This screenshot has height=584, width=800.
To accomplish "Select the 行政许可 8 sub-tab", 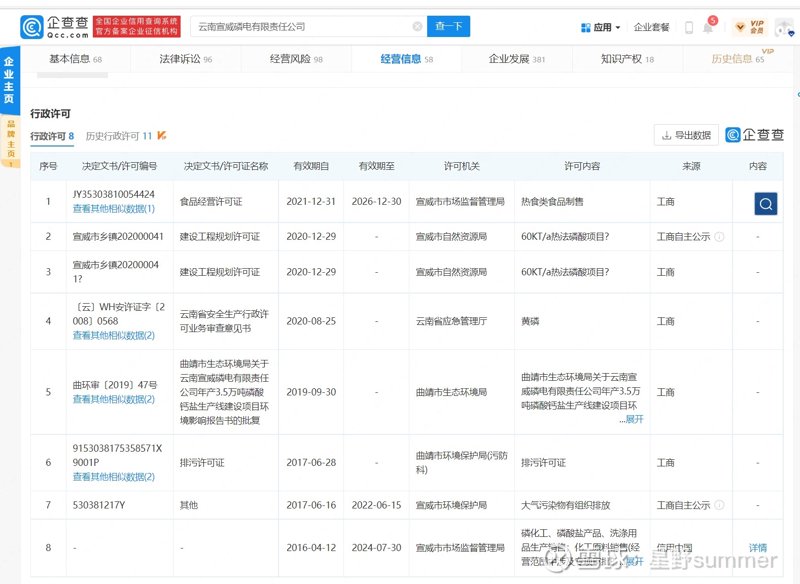I will click(52, 136).
